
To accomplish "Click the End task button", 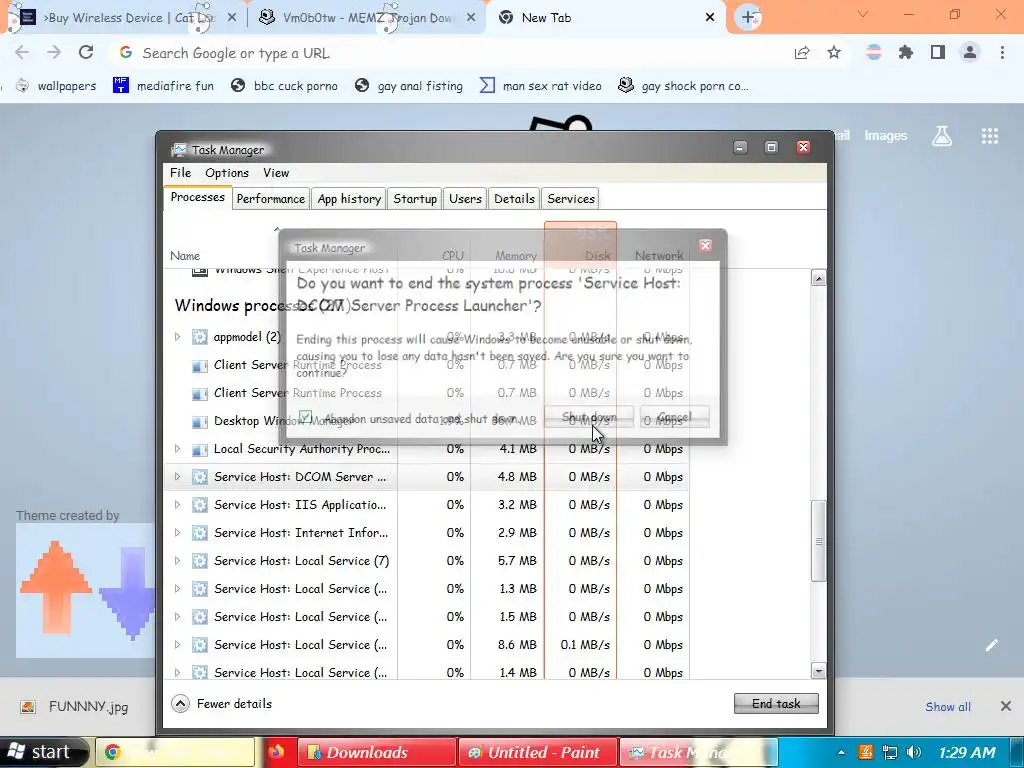I will point(776,703).
